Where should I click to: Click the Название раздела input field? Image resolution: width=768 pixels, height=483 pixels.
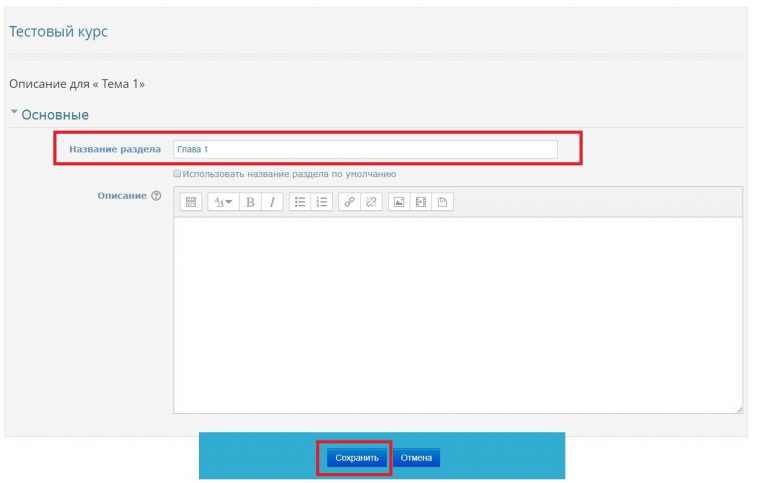(365, 149)
